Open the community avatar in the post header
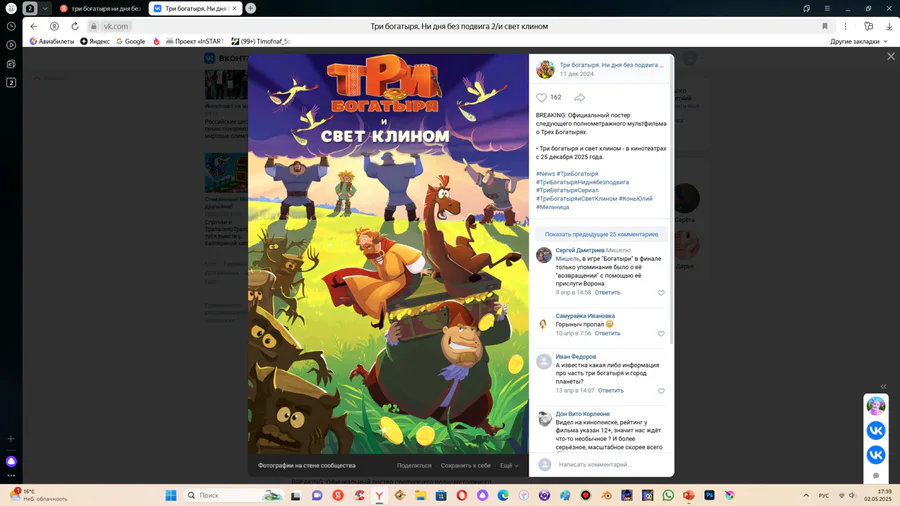900x506 pixels. (545, 69)
